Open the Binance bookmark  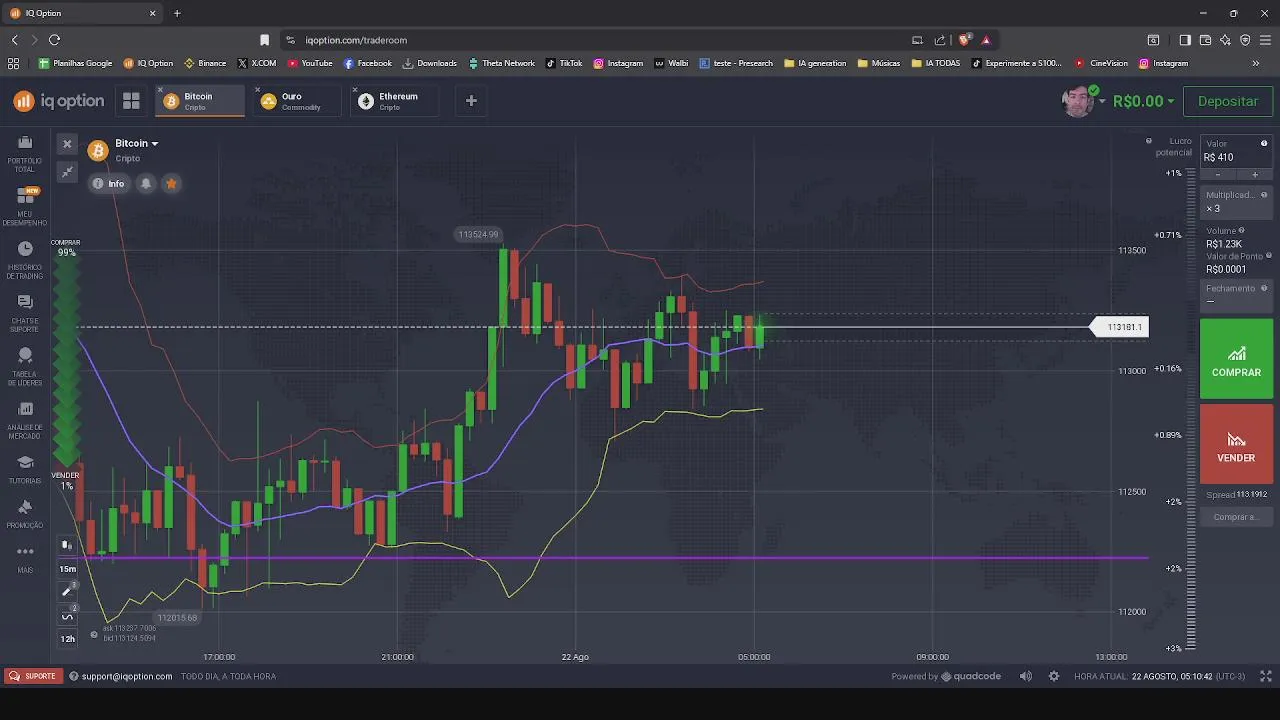pos(205,63)
